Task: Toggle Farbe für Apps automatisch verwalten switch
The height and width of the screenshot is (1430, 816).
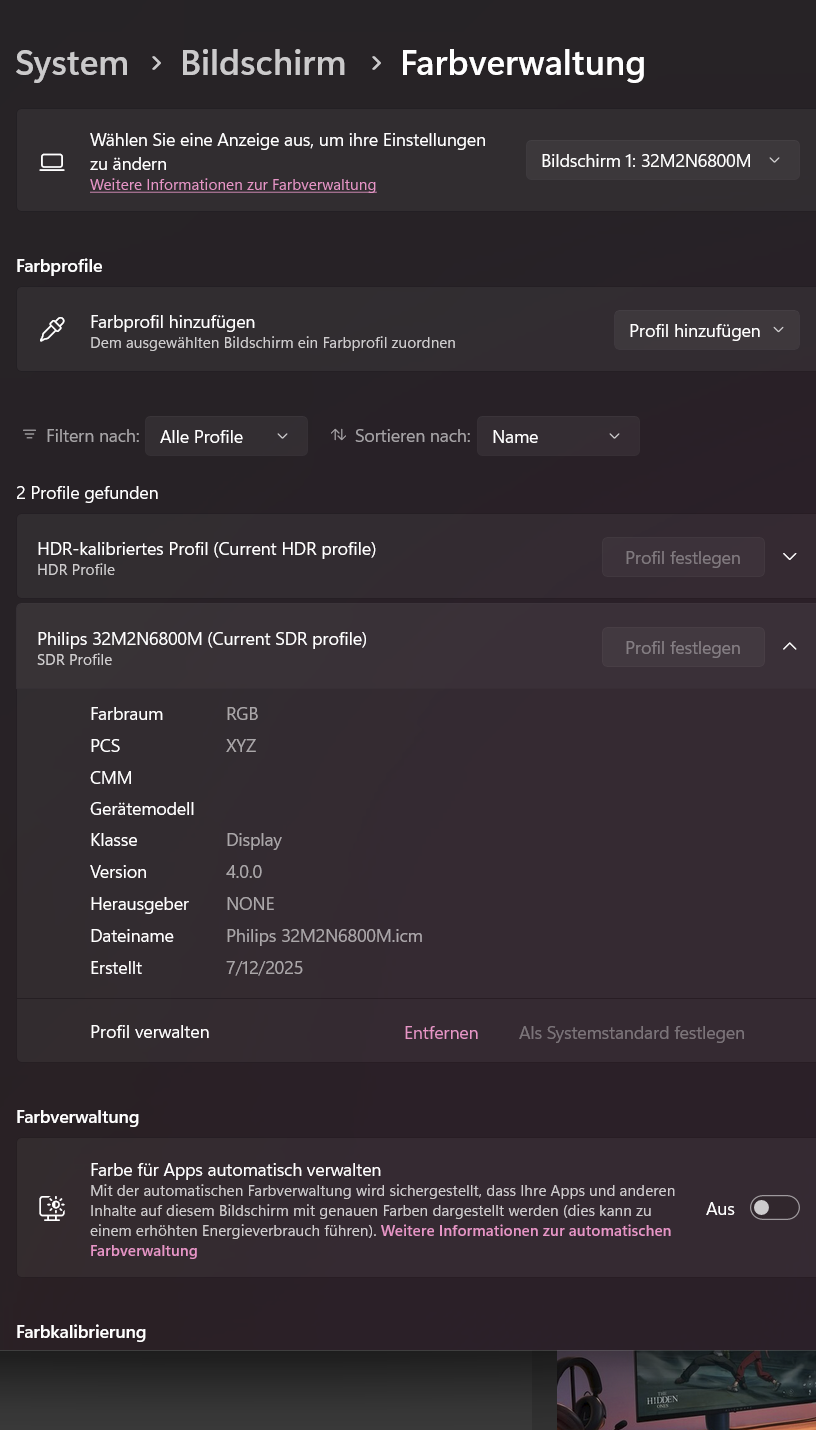Action: pos(775,1208)
